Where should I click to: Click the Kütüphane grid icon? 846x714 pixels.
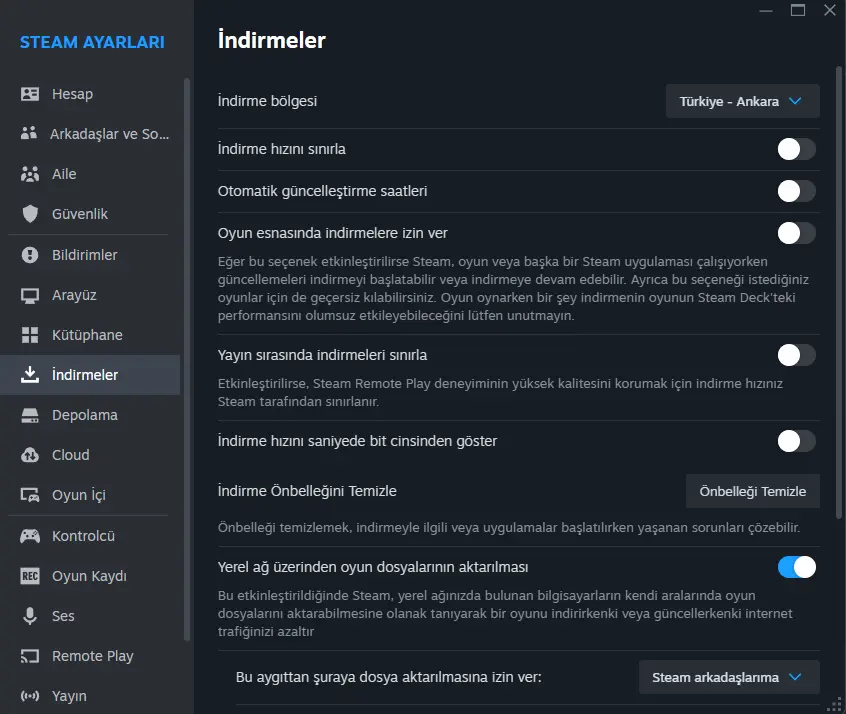point(30,335)
